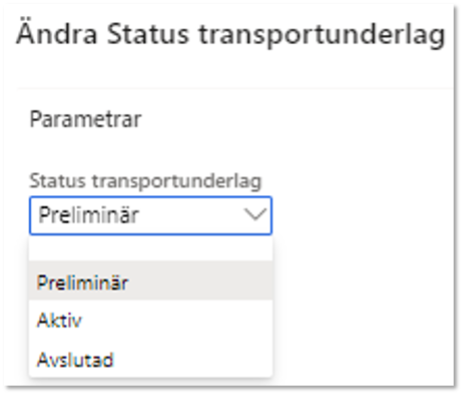Click the word Aktiv in the list

tap(59, 320)
